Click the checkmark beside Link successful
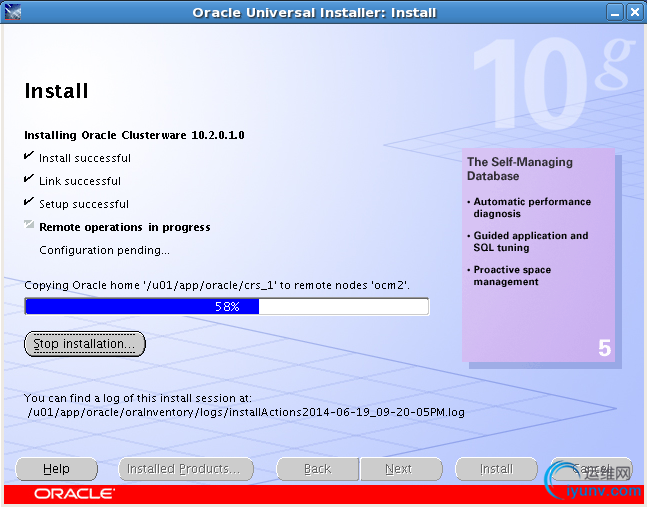 pos(29,179)
